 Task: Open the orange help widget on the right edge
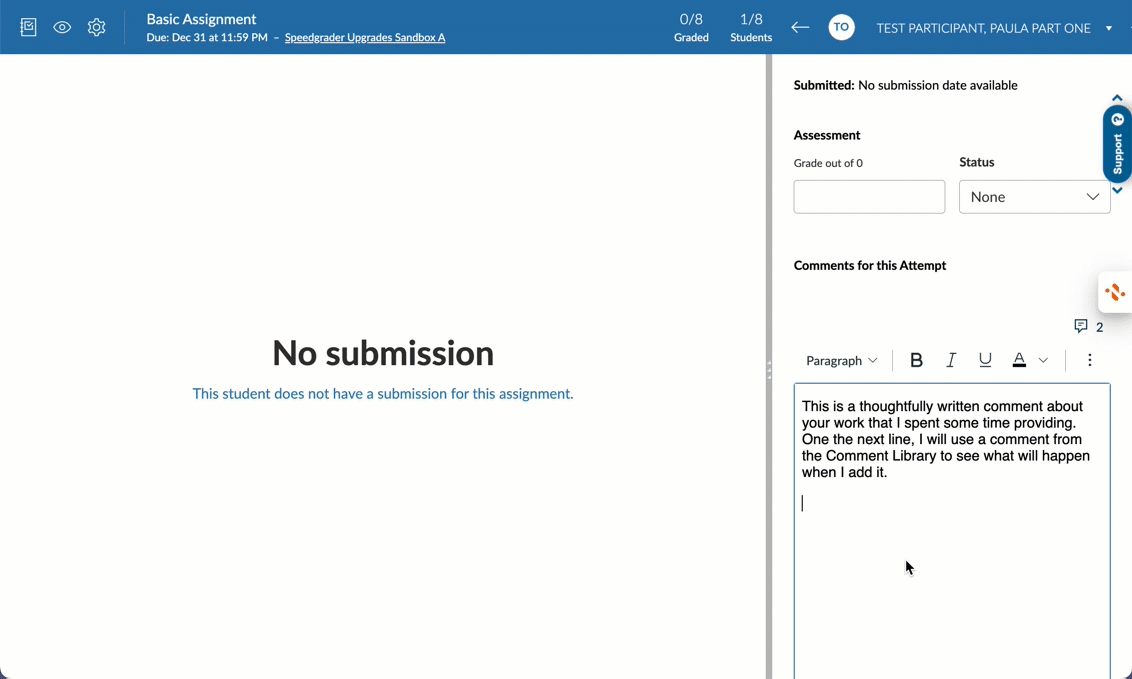click(1115, 292)
